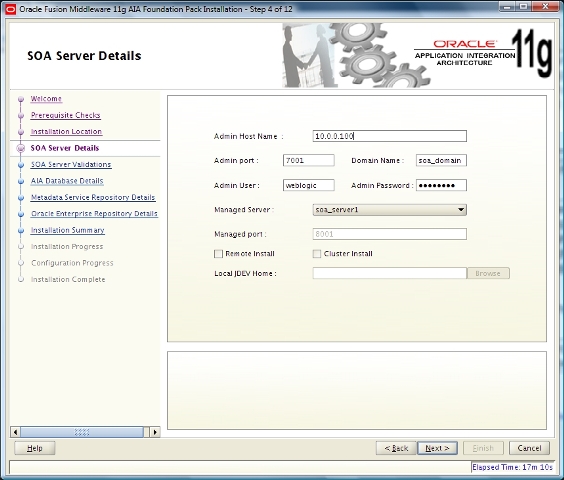Open the Welcome step link

tap(46, 99)
